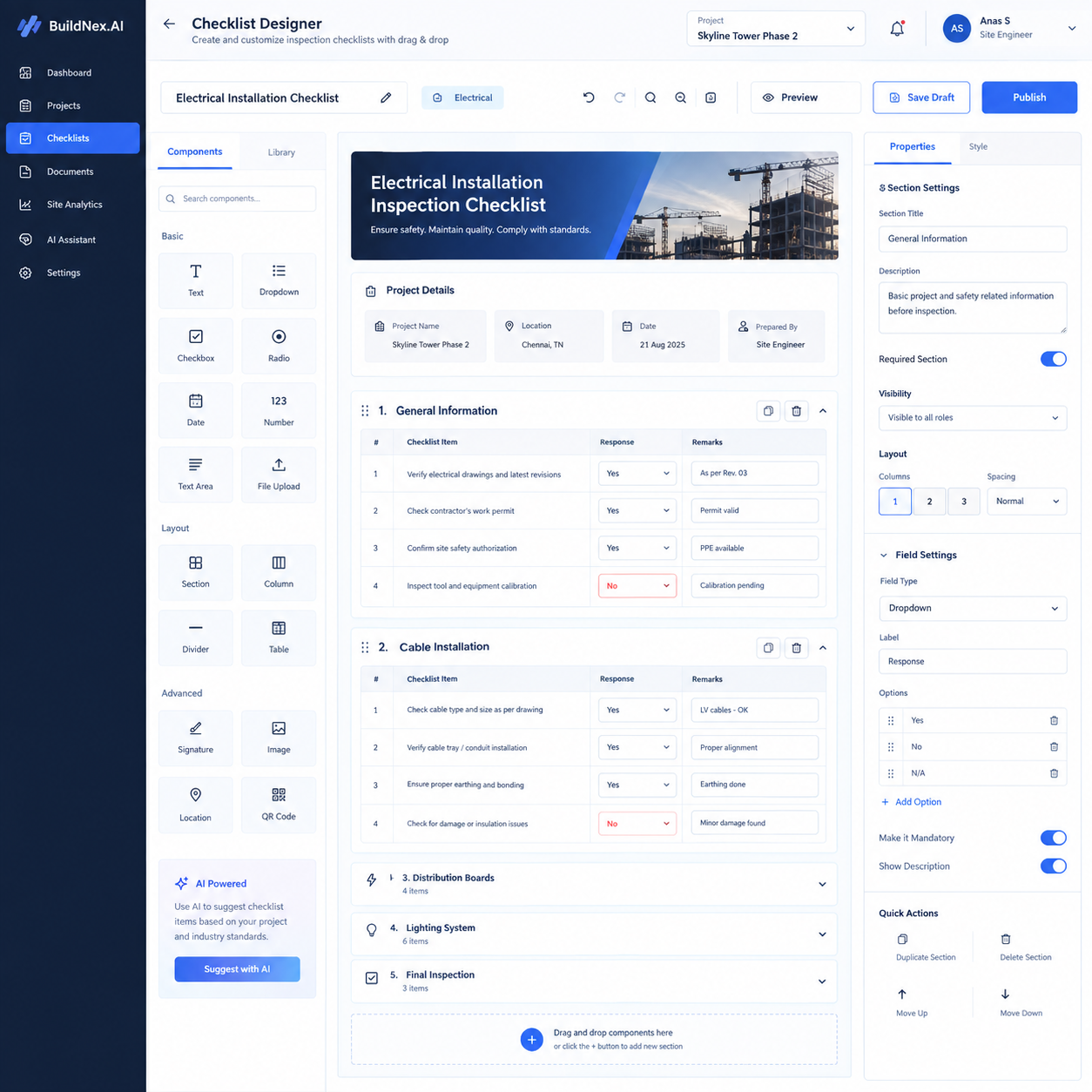Pick the Signature component tile
This screenshot has height=1092, width=1092.
196,738
